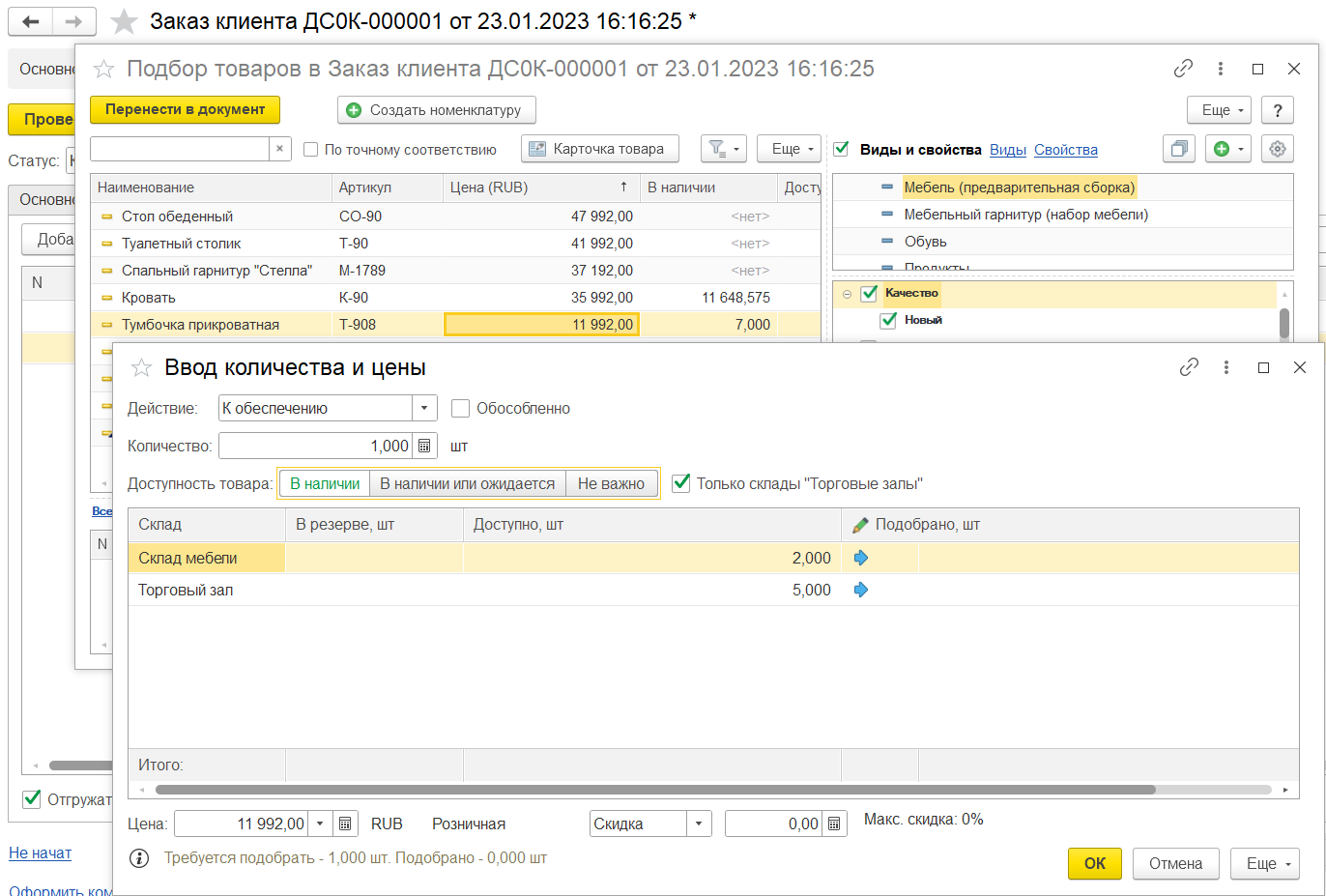Enable the Обособленно checkbox
Viewport: 1326px width, 896px height.
(461, 408)
